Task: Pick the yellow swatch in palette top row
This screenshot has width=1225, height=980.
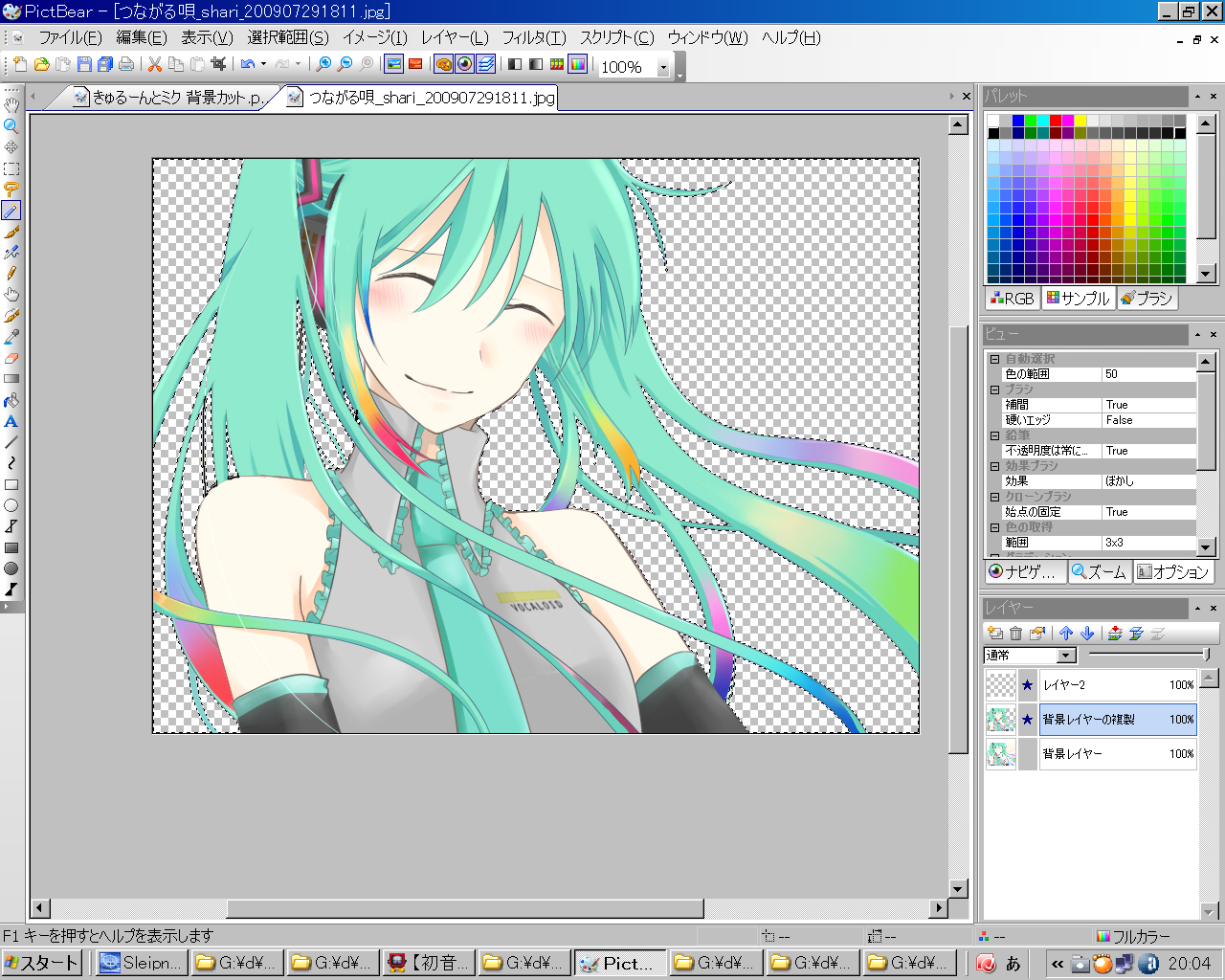Action: point(1080,121)
